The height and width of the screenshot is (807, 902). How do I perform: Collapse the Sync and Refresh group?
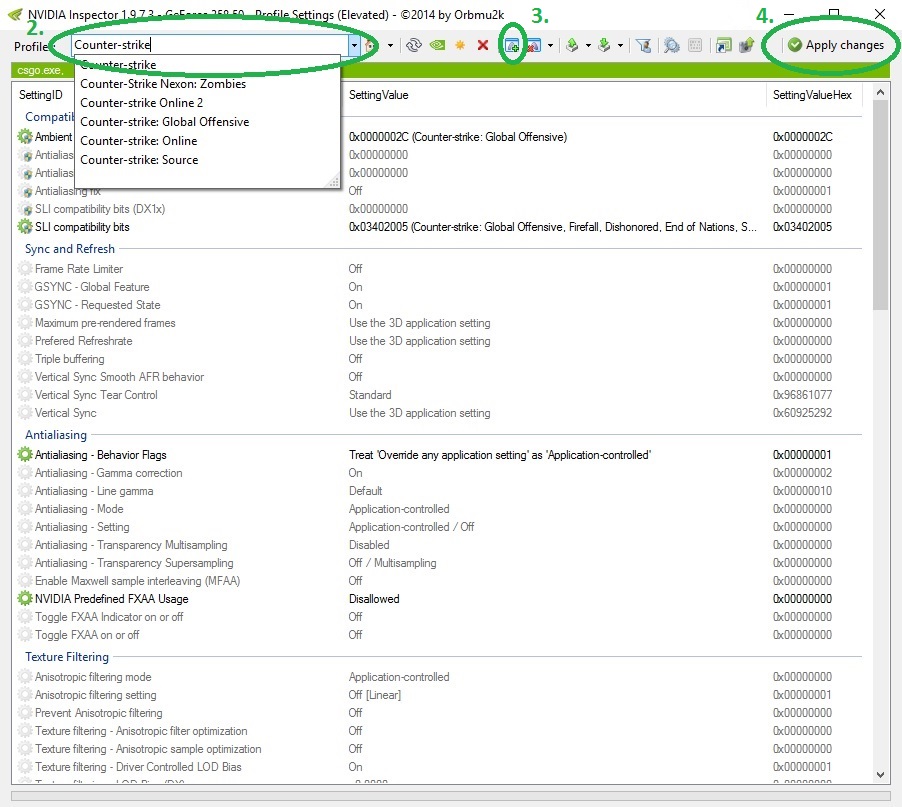pos(70,248)
